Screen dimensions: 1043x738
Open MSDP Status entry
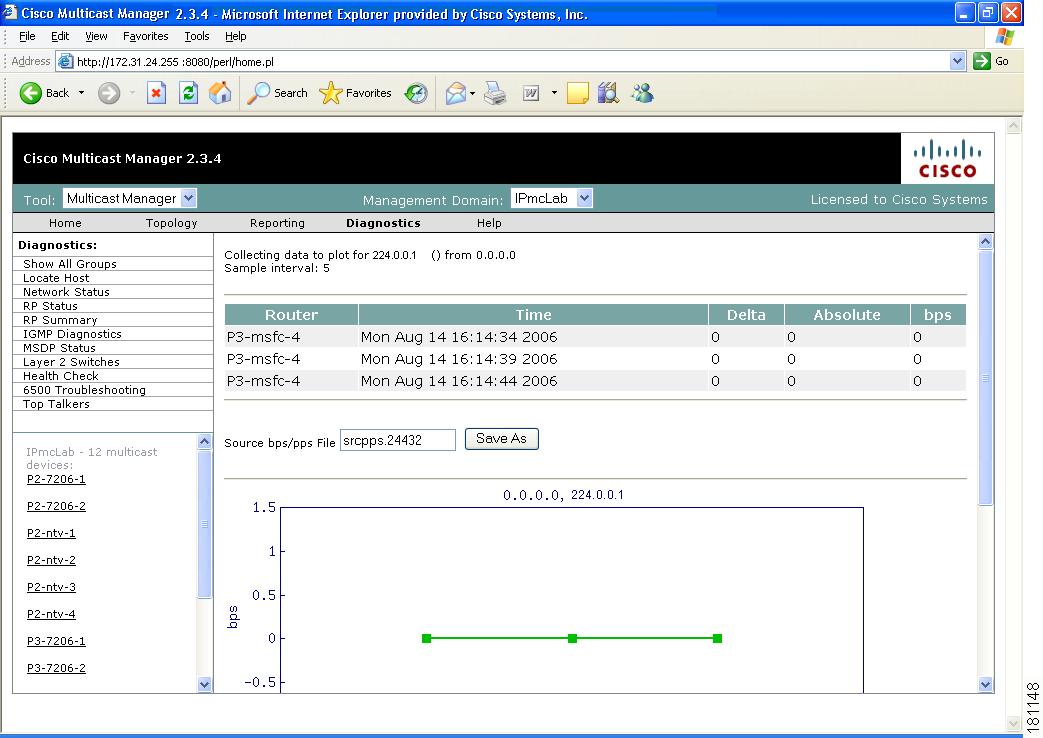click(59, 348)
